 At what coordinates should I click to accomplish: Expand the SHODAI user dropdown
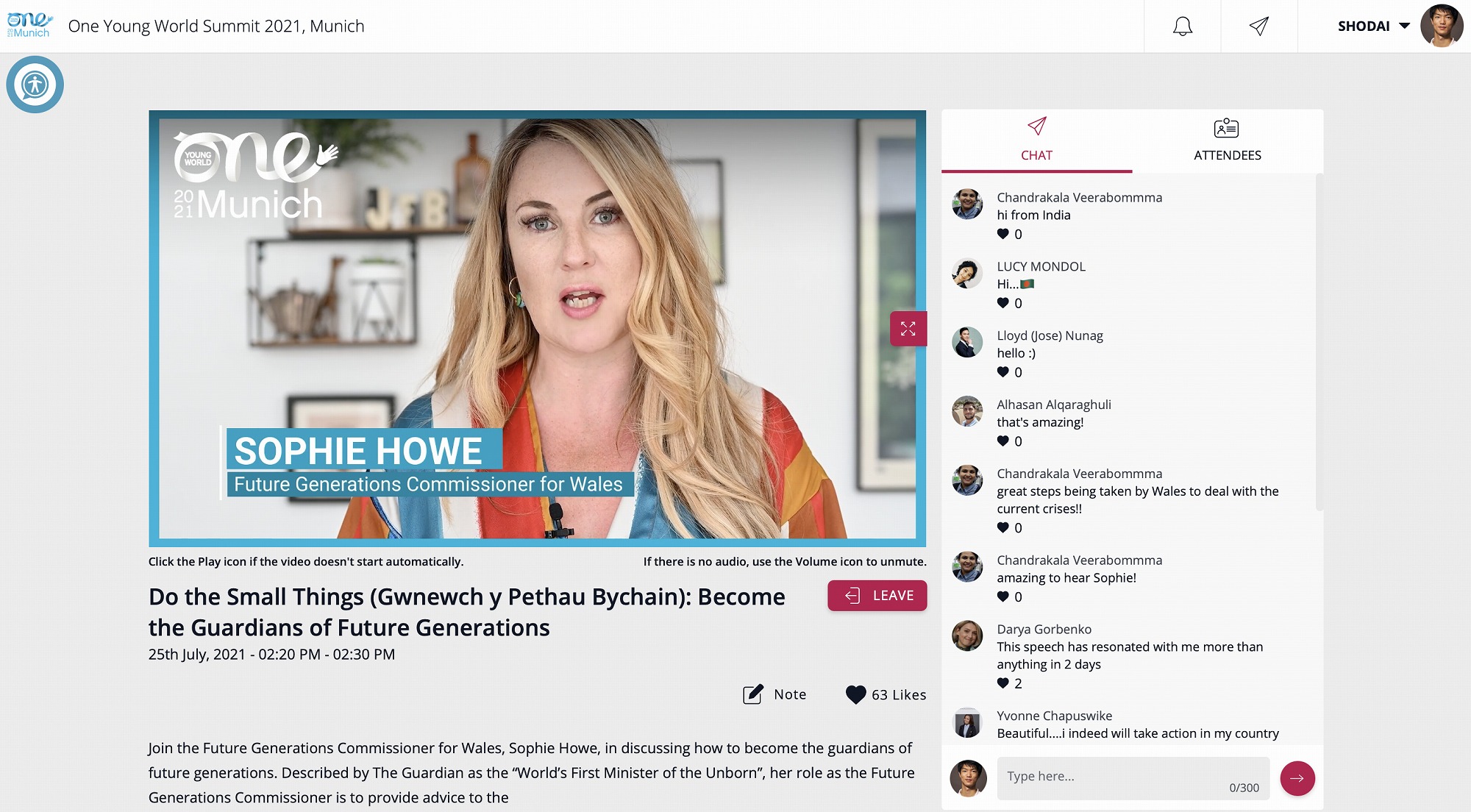pos(1373,26)
